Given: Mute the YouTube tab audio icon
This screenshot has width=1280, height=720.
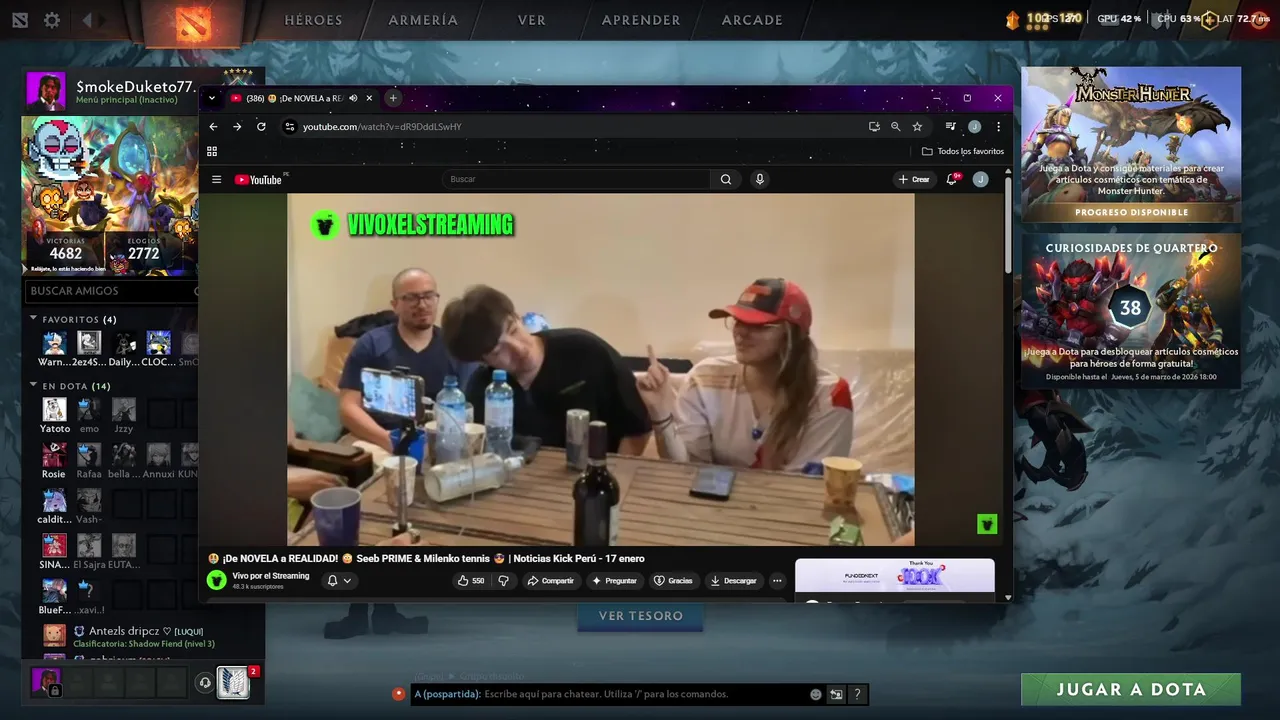Looking at the screenshot, I should pos(353,98).
